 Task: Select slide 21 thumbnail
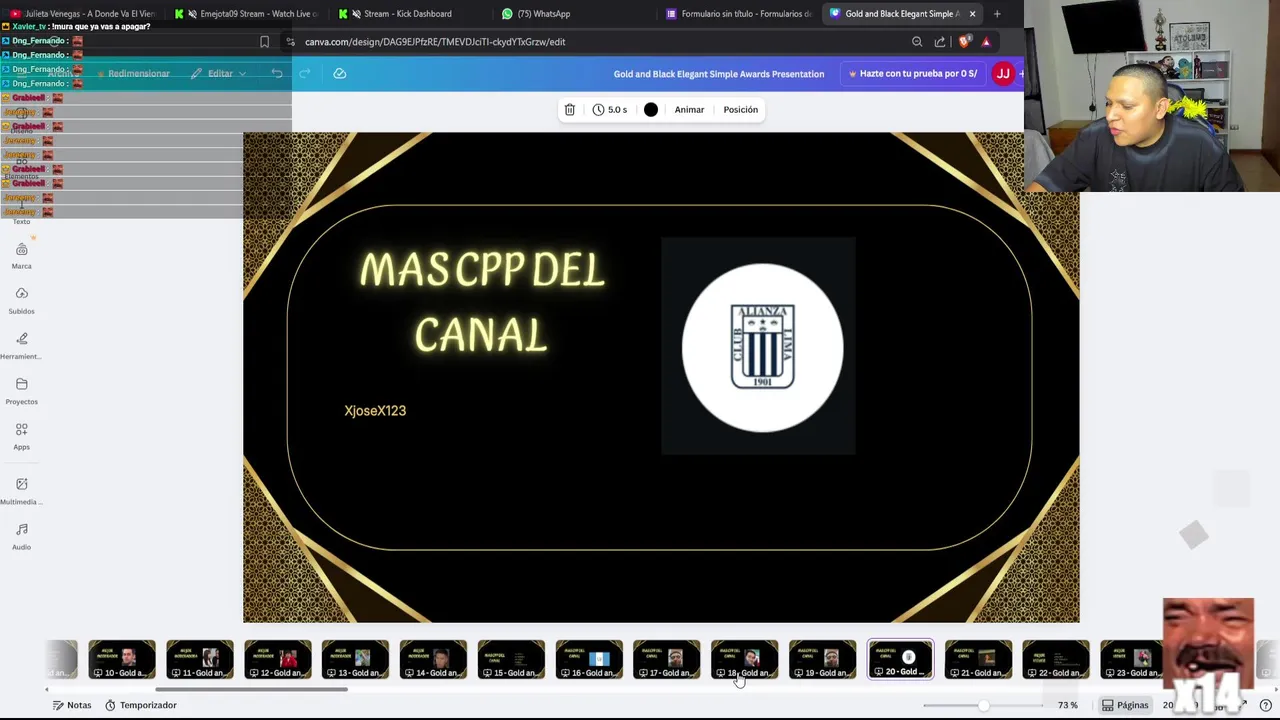coord(978,660)
